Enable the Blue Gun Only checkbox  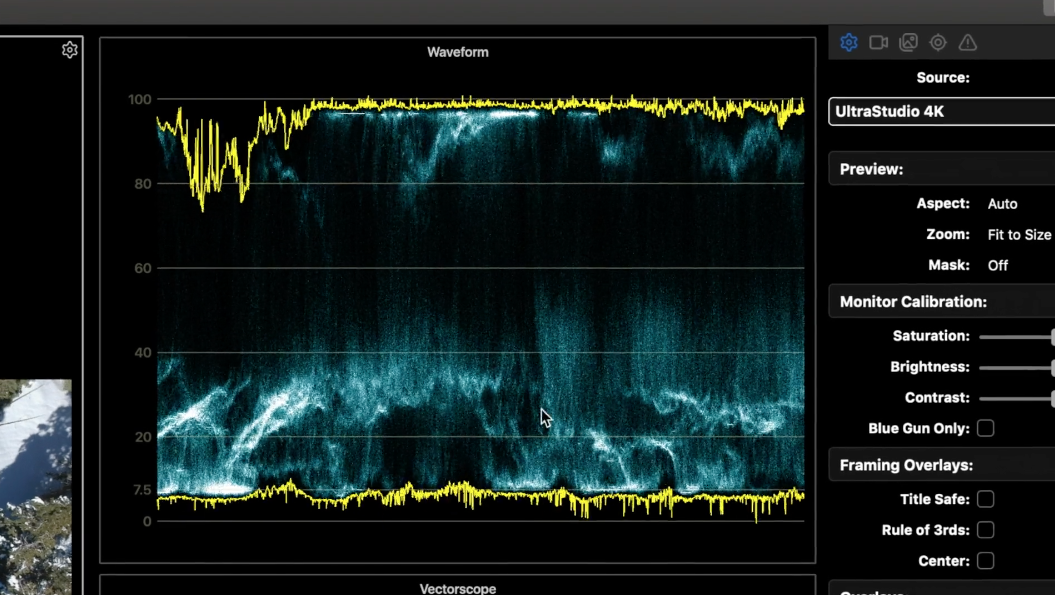click(x=985, y=428)
